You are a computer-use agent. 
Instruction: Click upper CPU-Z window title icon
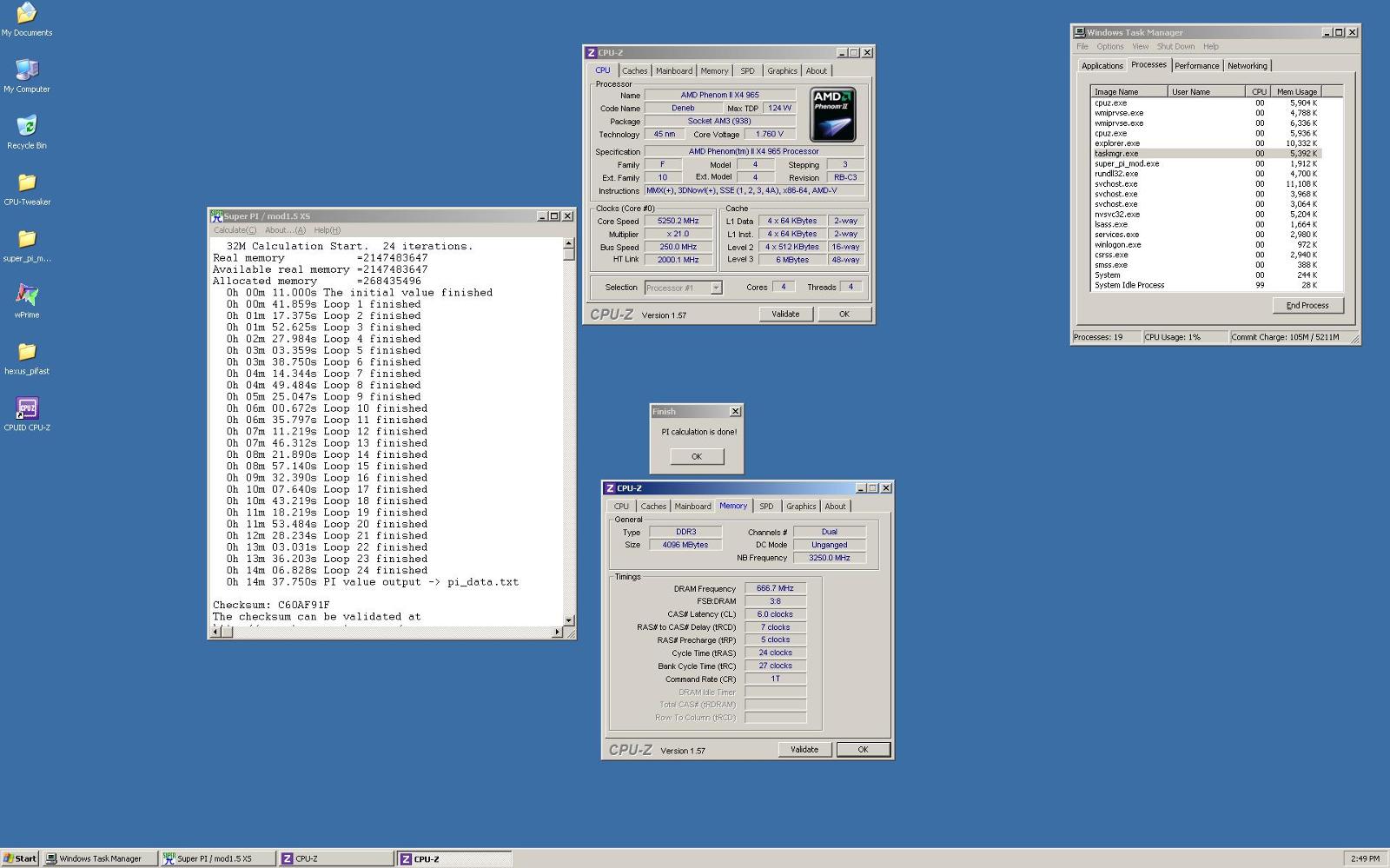[591, 53]
